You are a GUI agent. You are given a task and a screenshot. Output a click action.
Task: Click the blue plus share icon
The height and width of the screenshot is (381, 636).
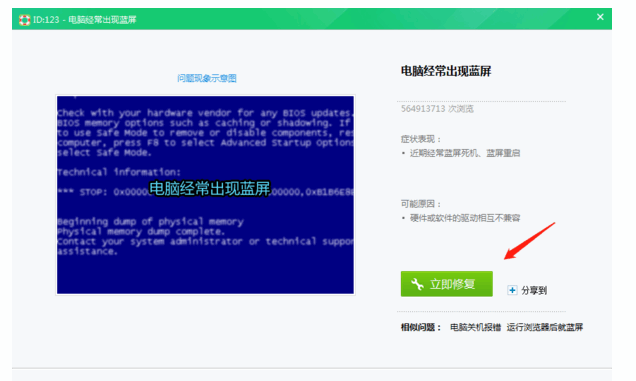[x=512, y=290]
